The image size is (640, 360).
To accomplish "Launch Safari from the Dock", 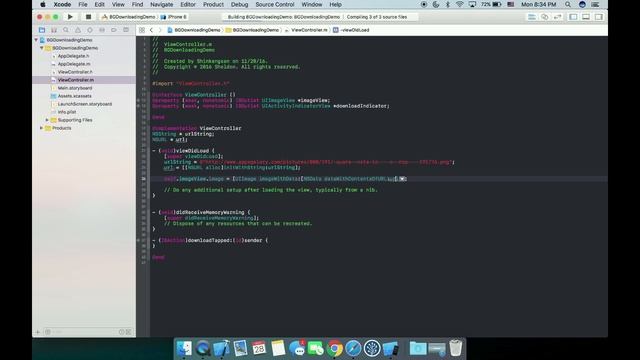I will [x=353, y=349].
